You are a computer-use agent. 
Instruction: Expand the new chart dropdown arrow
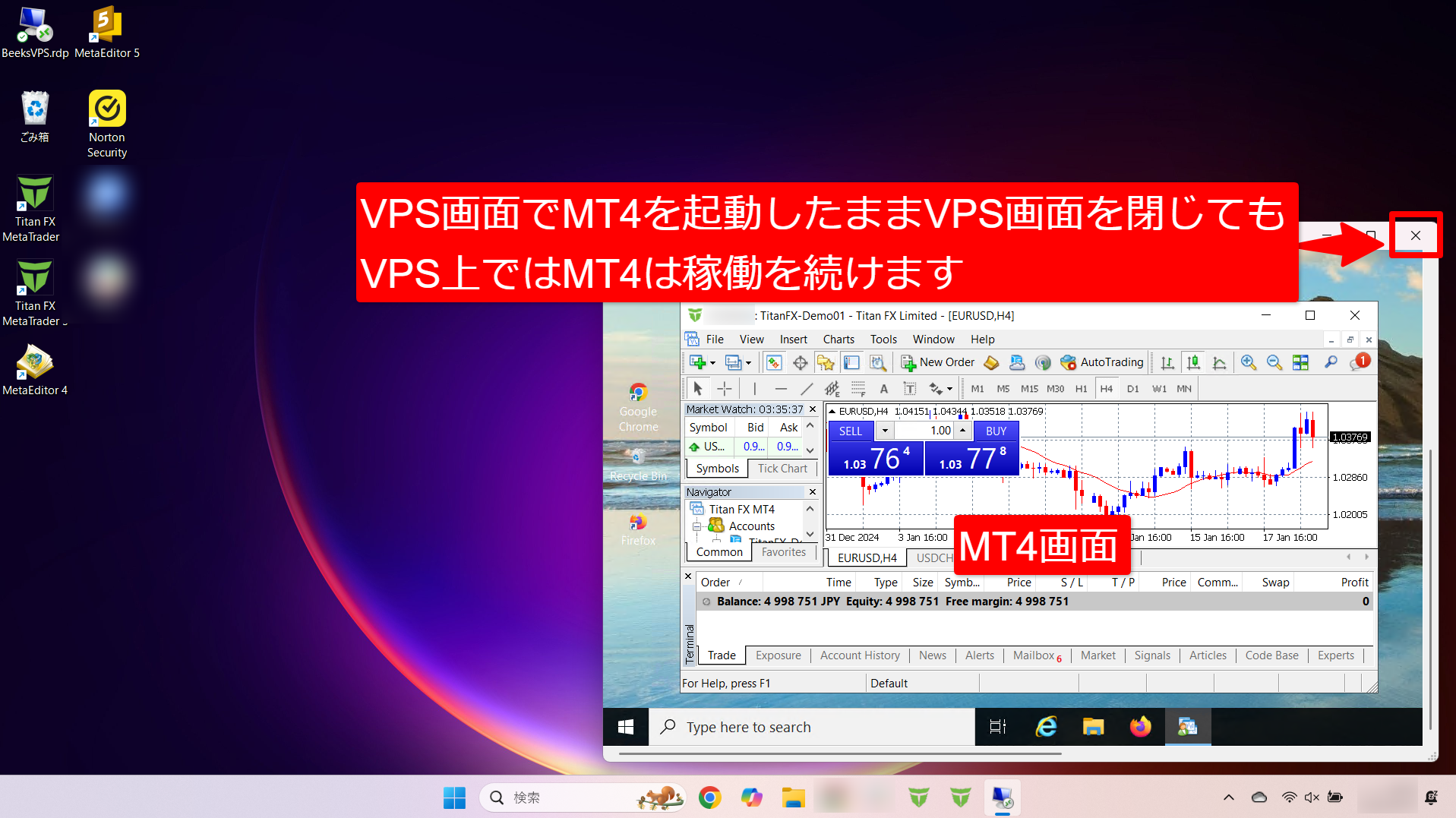[712, 363]
